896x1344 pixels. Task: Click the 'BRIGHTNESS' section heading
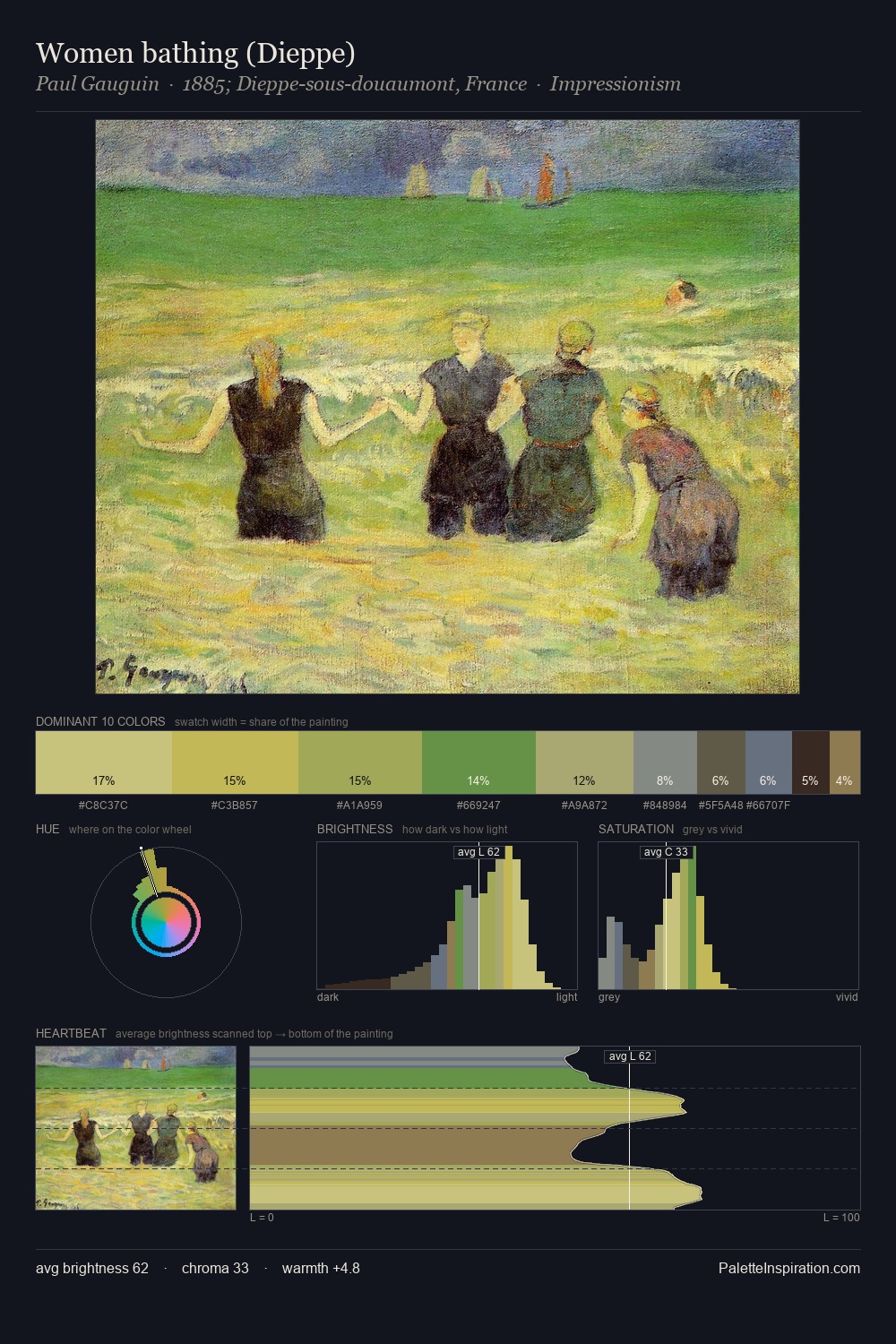click(355, 829)
